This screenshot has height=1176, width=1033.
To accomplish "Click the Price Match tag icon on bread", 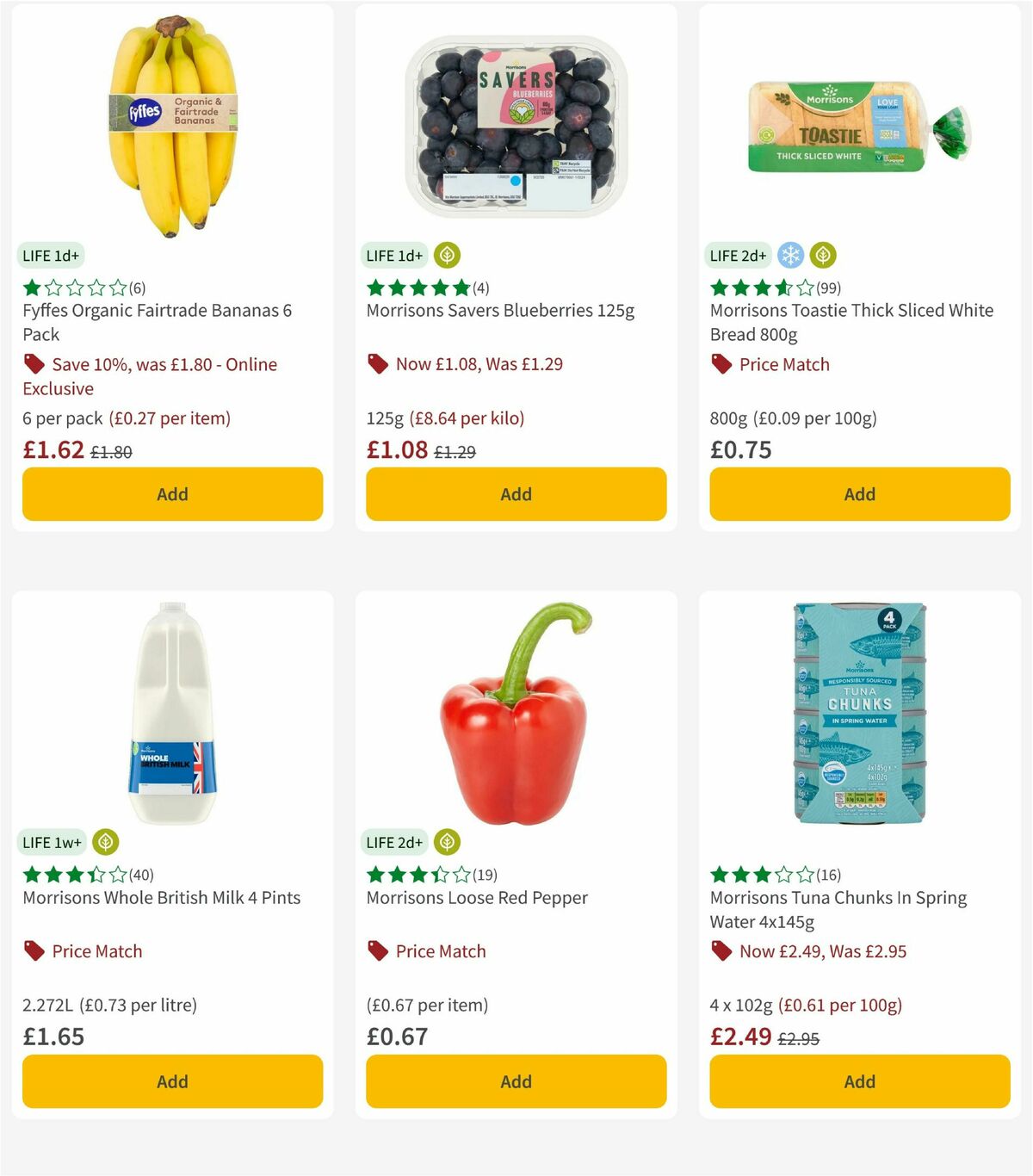I will coord(721,364).
